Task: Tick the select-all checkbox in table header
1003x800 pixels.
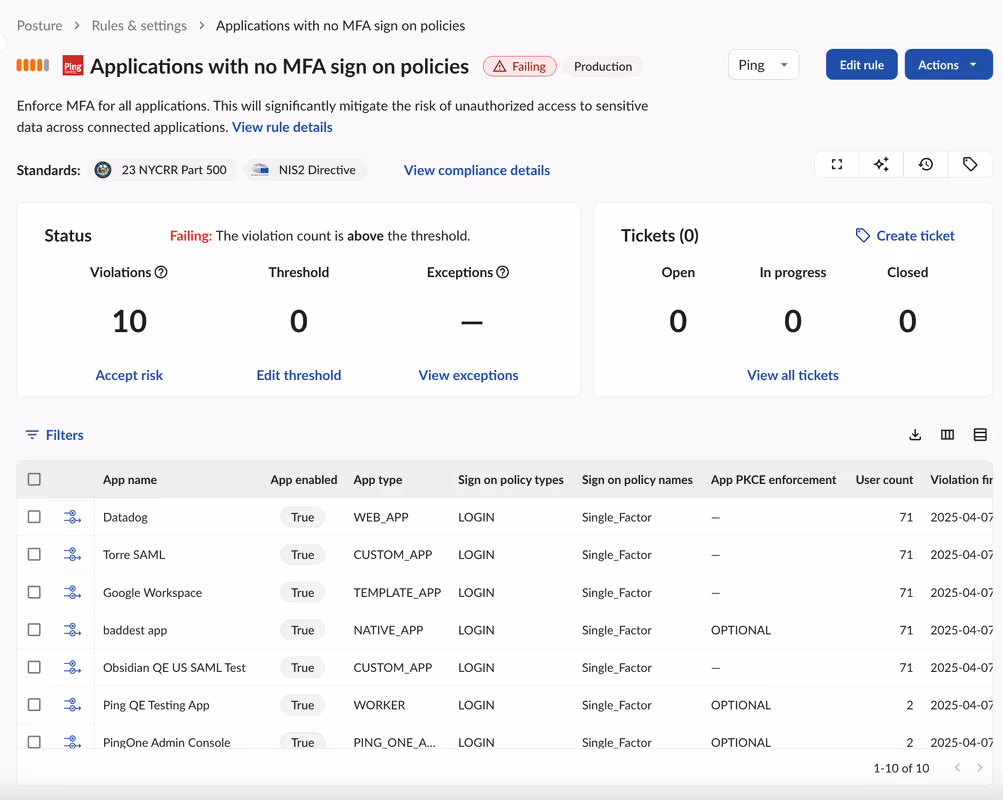Action: pyautogui.click(x=34, y=480)
